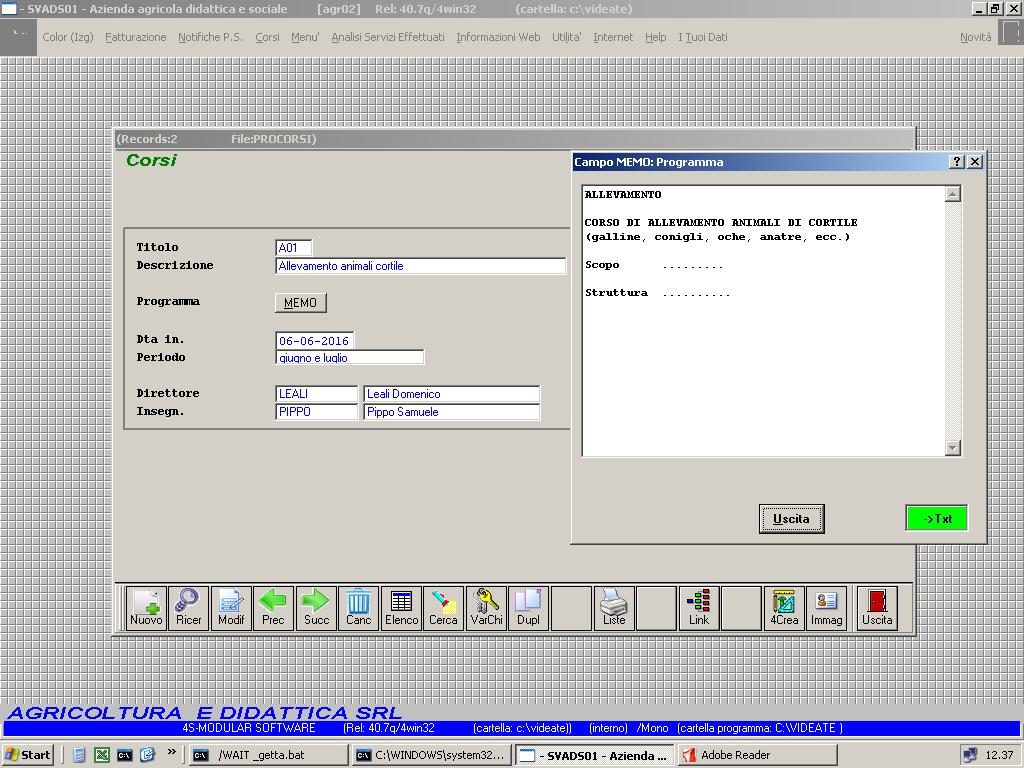Click the 'Struttura' line in memo text

(x=658, y=293)
